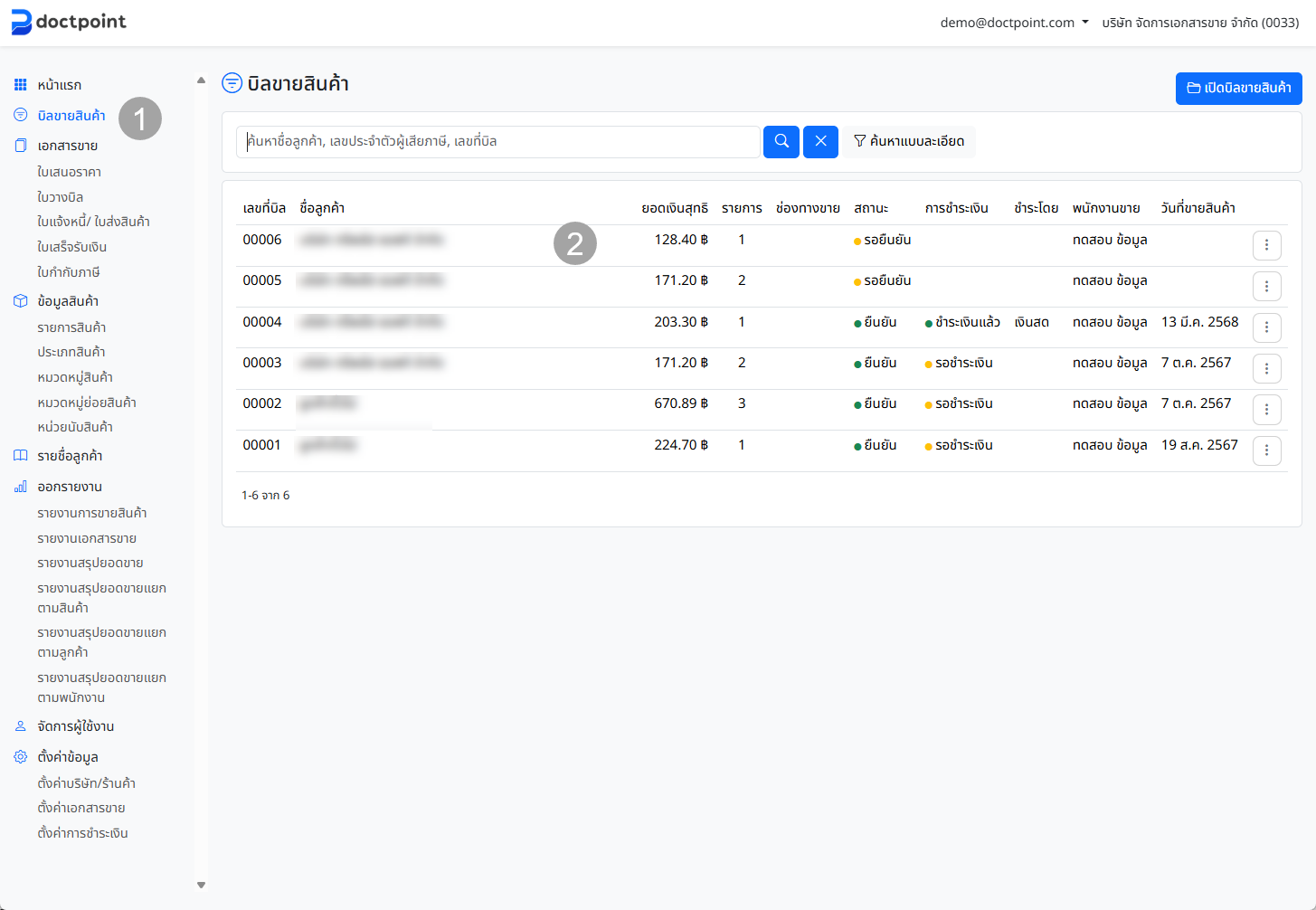
Task: Click the doctpoint logo
Action: (x=69, y=22)
